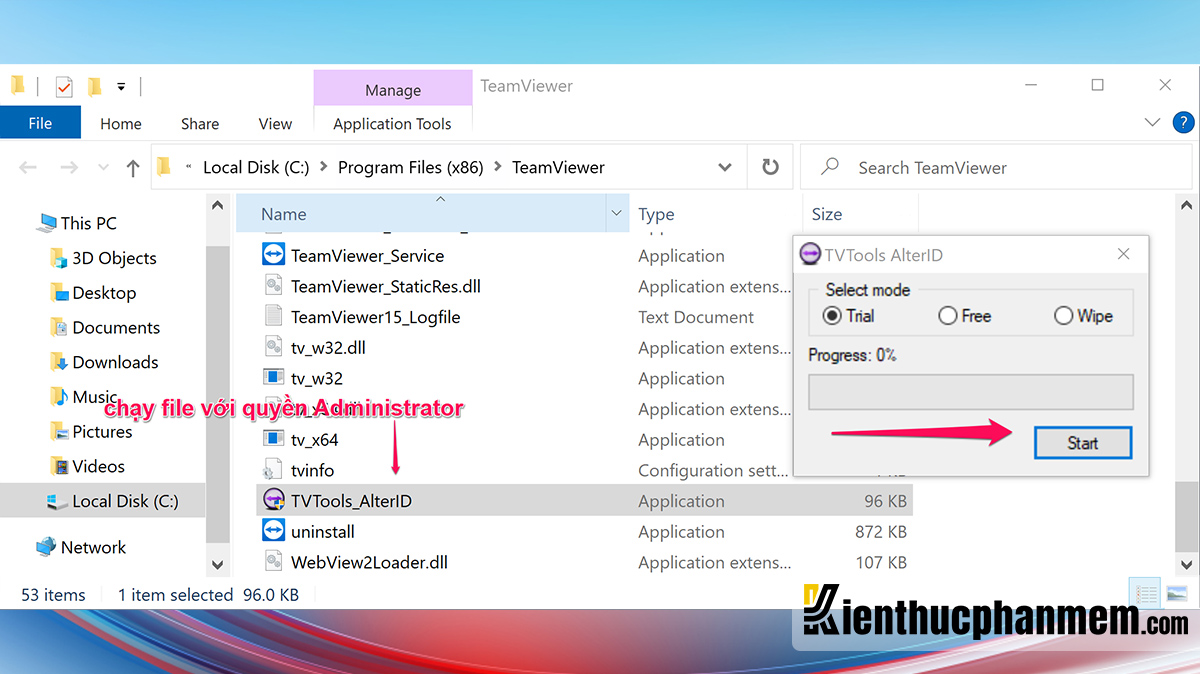Click the TVTools_AlterID application icon
This screenshot has height=674, width=1200.
273,500
